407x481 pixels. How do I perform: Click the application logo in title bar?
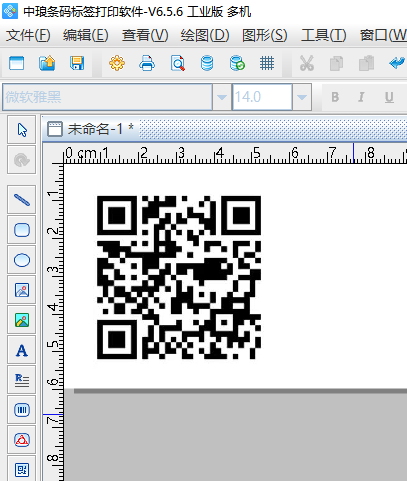pyautogui.click(x=10, y=11)
